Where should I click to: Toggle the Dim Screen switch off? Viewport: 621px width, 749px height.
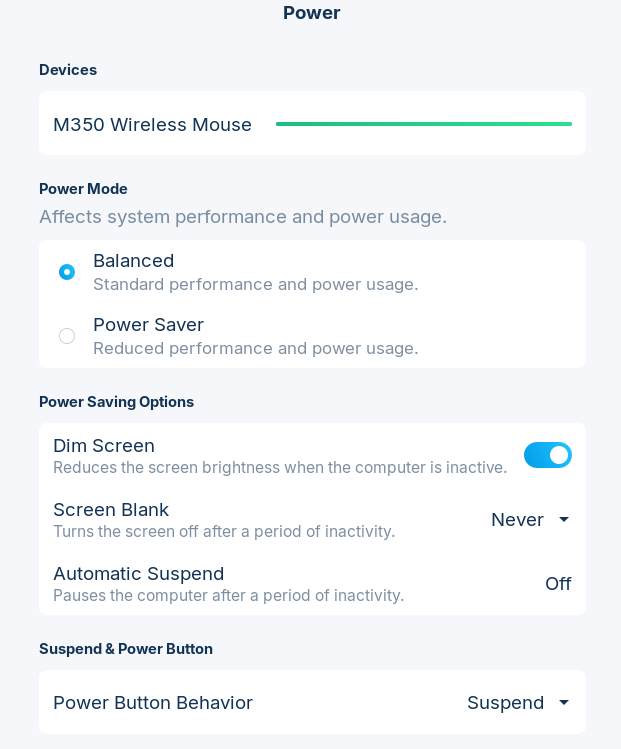coord(548,455)
